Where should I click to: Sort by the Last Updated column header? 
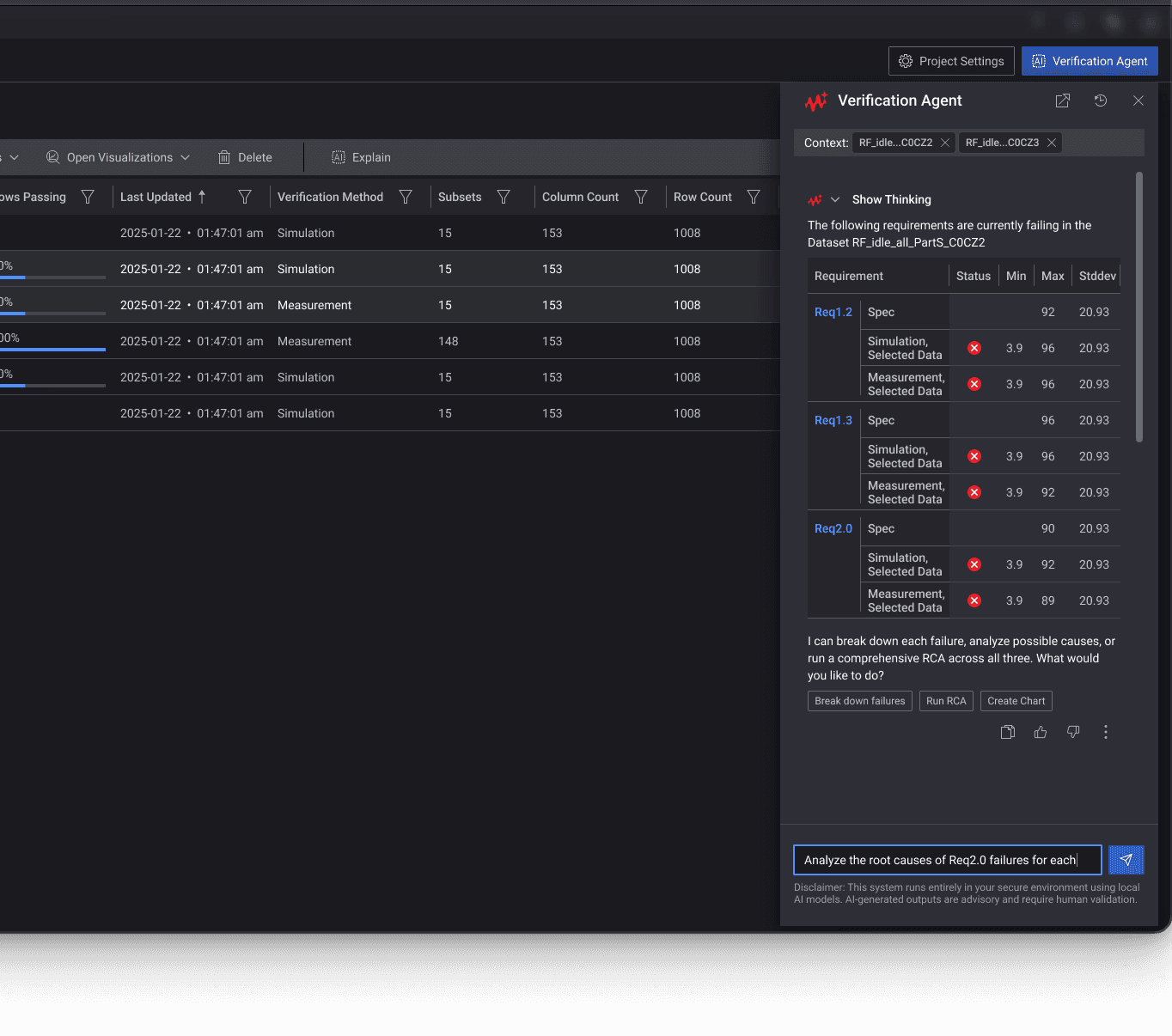click(163, 197)
